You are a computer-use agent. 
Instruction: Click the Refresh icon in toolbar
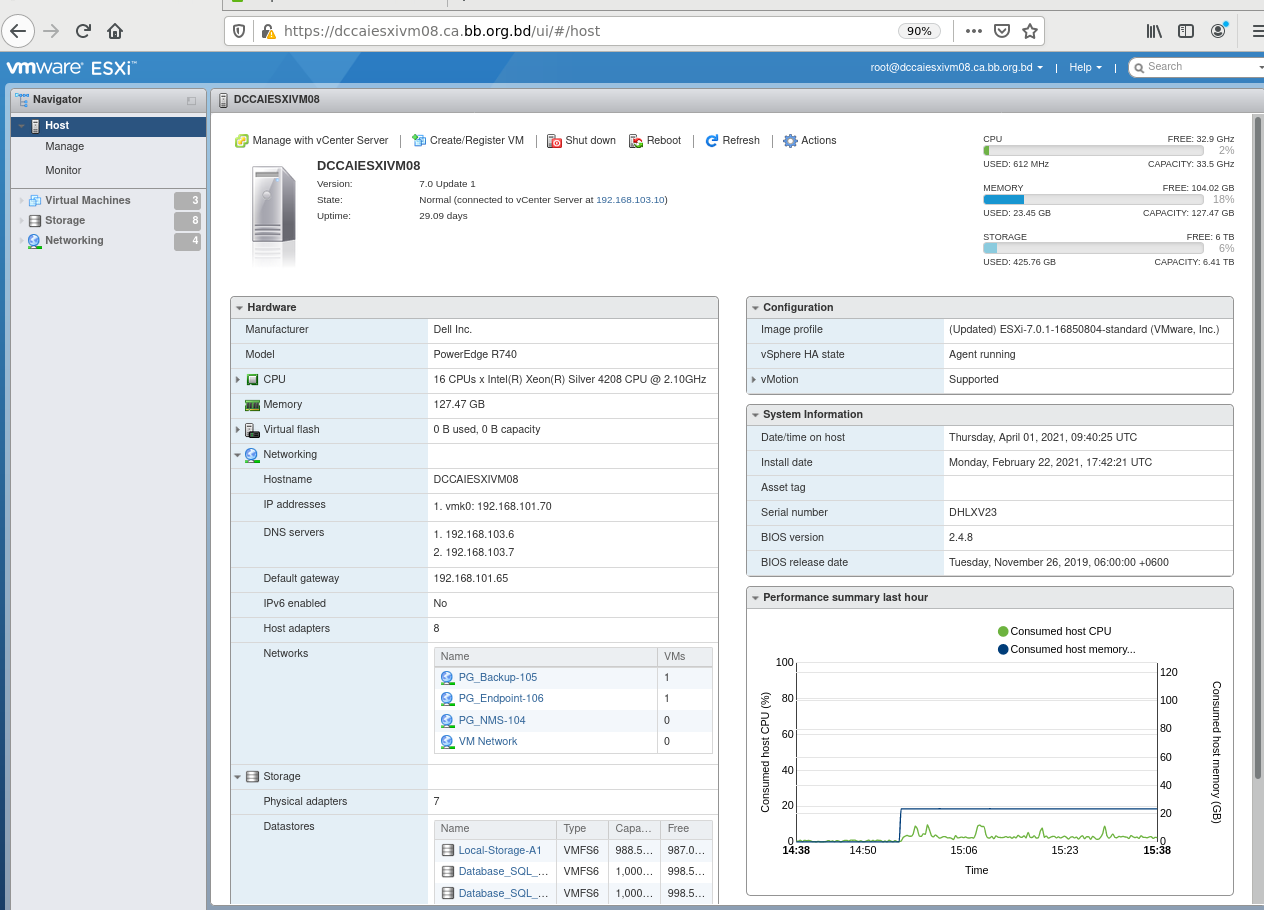click(712, 141)
